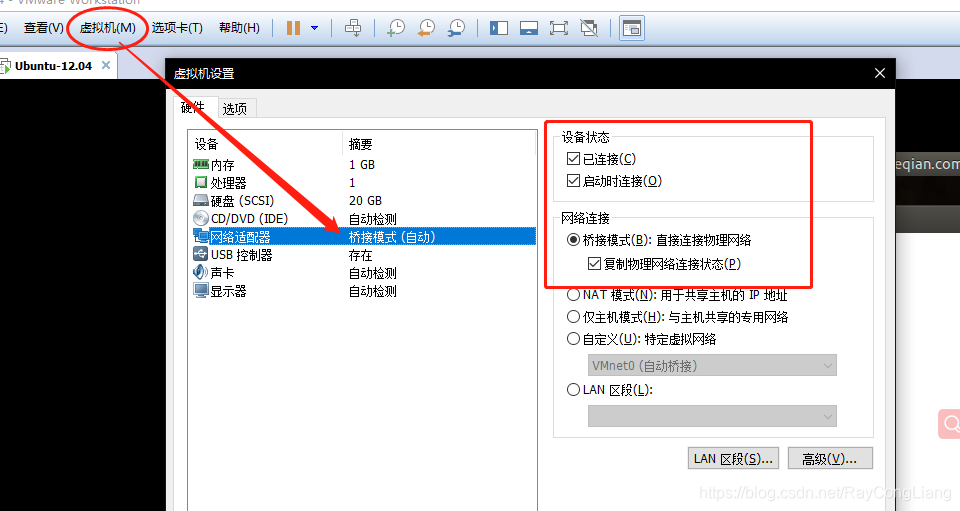Toggle the thumbnail bar view icon

(528, 28)
